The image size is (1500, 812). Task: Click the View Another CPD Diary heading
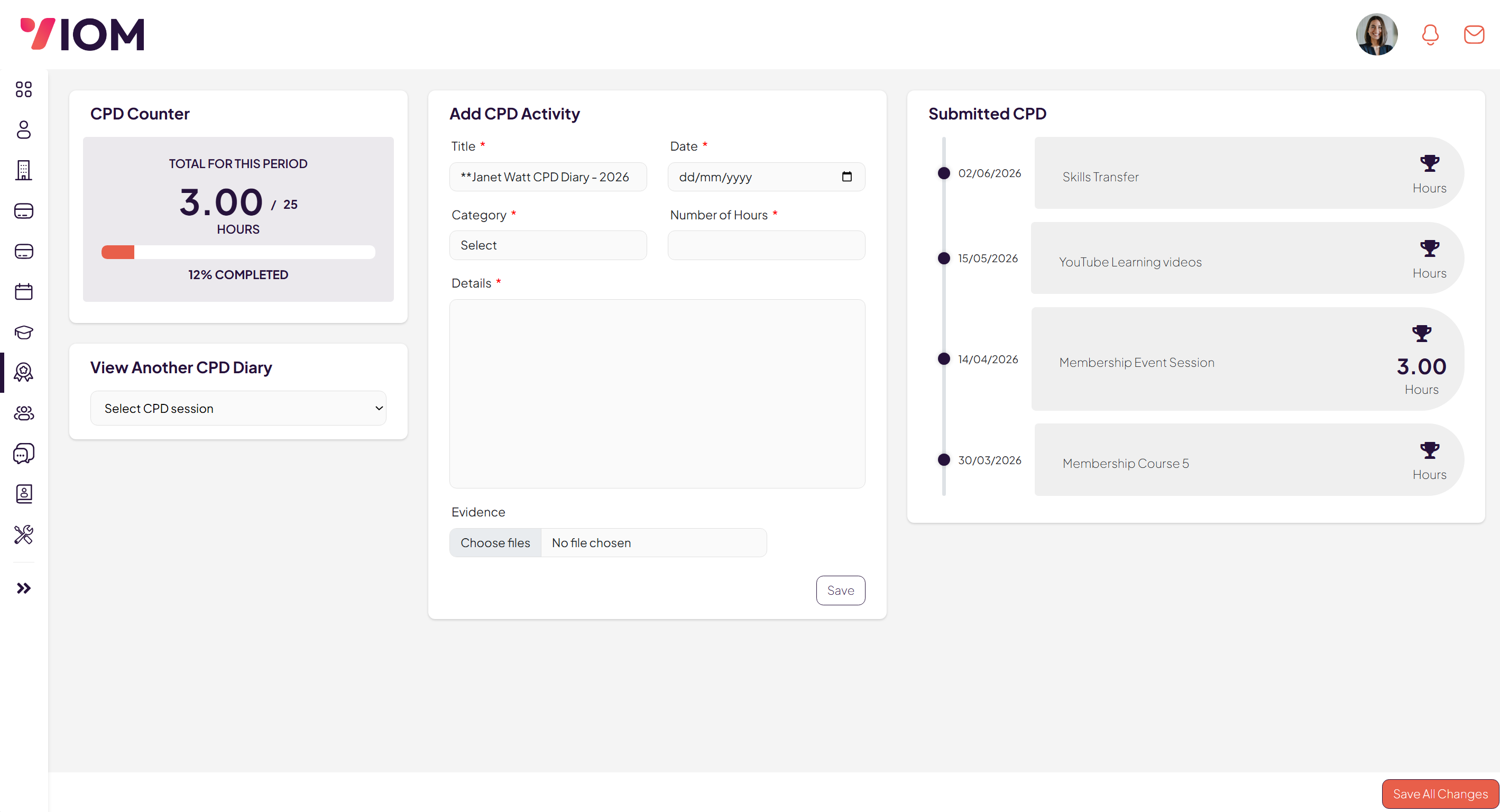click(x=181, y=368)
